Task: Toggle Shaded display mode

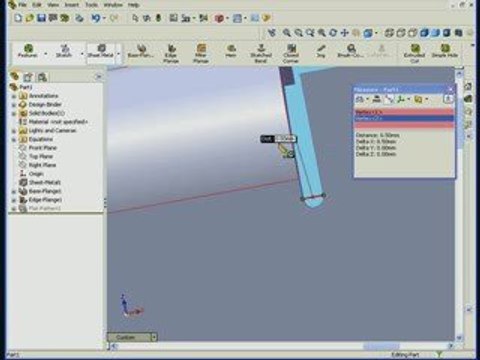Action: coord(436,33)
